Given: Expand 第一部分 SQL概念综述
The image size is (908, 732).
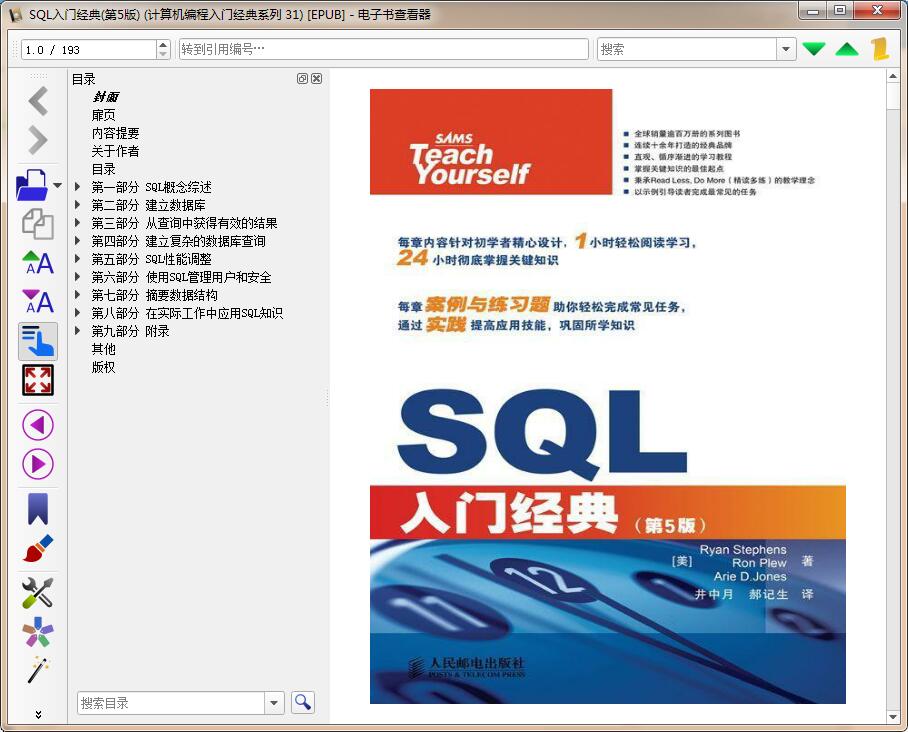Looking at the screenshot, I should click(77, 186).
